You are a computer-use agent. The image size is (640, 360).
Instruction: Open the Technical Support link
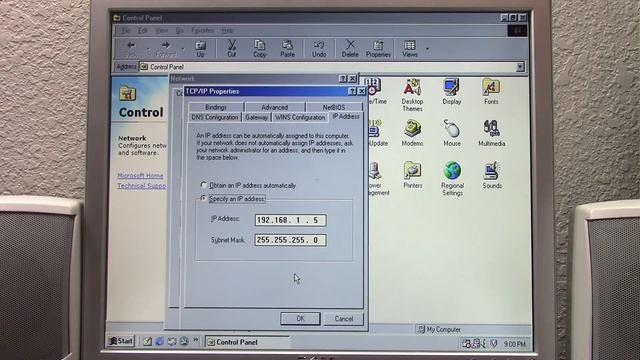coord(141,186)
